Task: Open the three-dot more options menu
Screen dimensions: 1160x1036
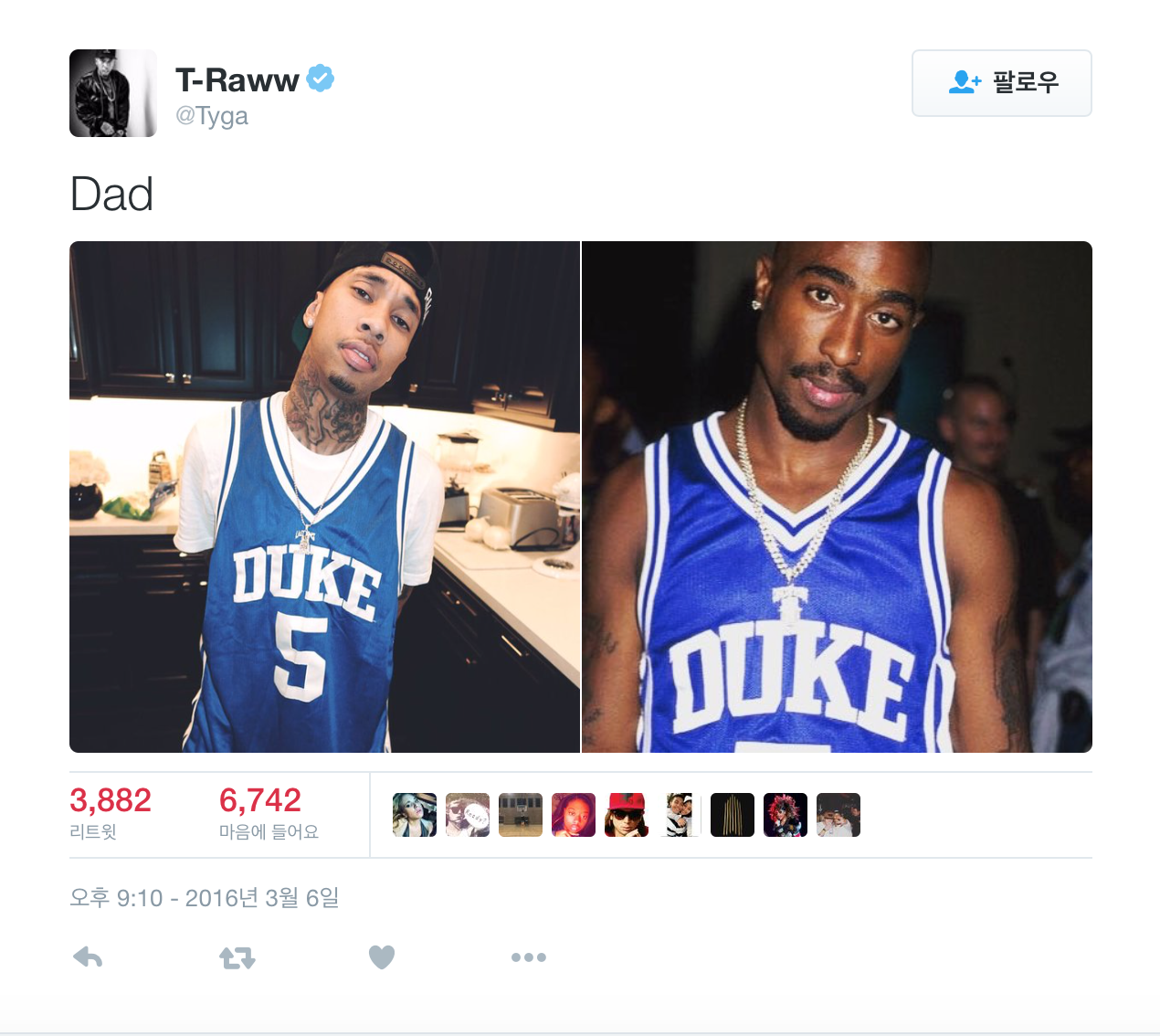Action: pyautogui.click(x=529, y=957)
